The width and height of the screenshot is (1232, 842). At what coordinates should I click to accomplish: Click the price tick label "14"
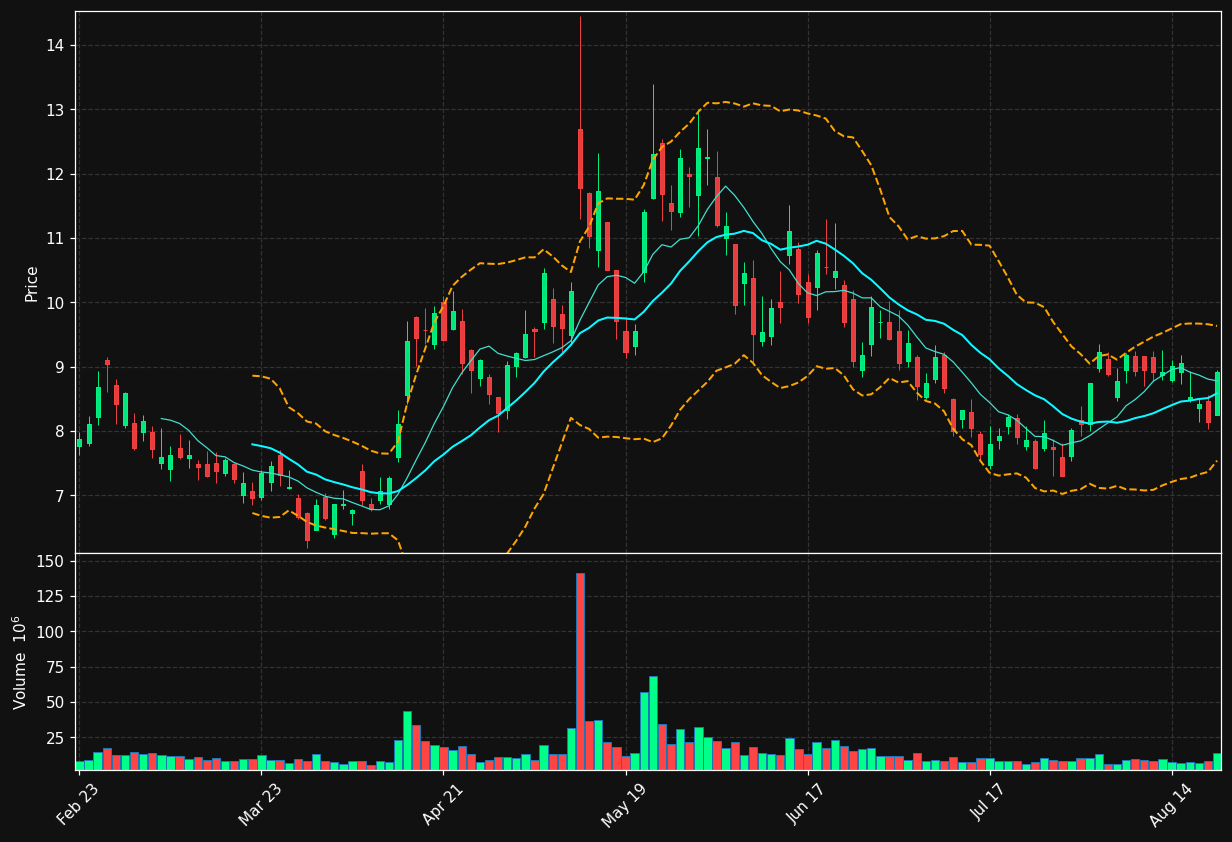click(x=54, y=45)
